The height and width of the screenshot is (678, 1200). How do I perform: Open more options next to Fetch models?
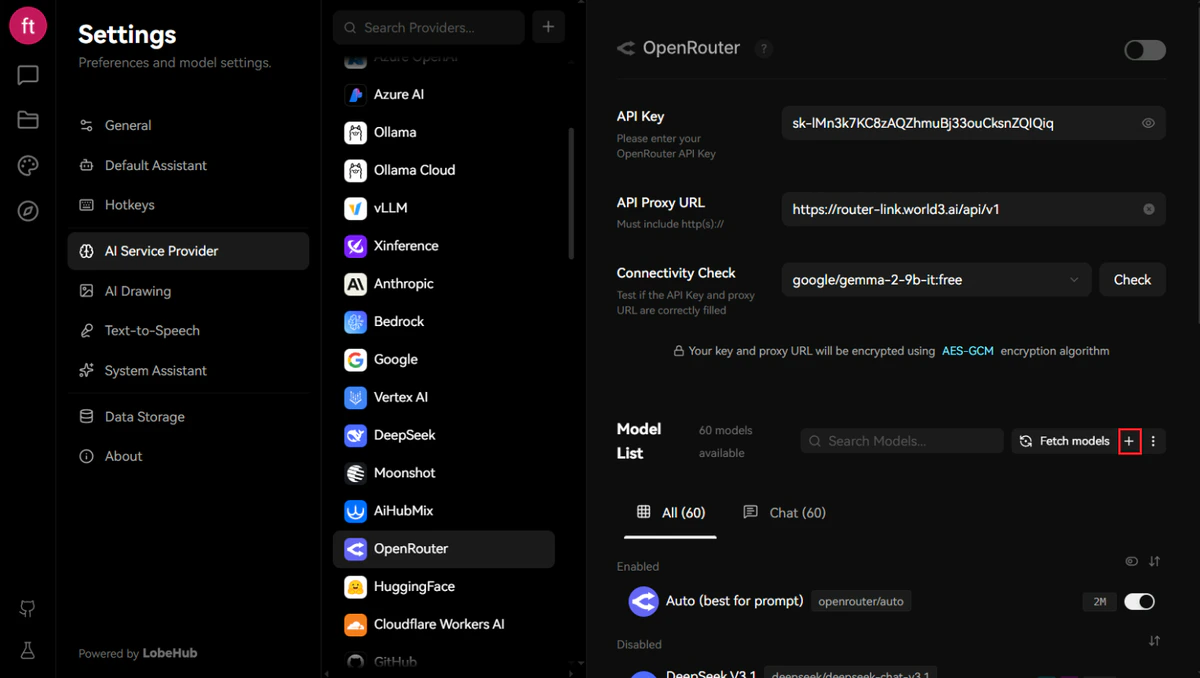point(1153,441)
